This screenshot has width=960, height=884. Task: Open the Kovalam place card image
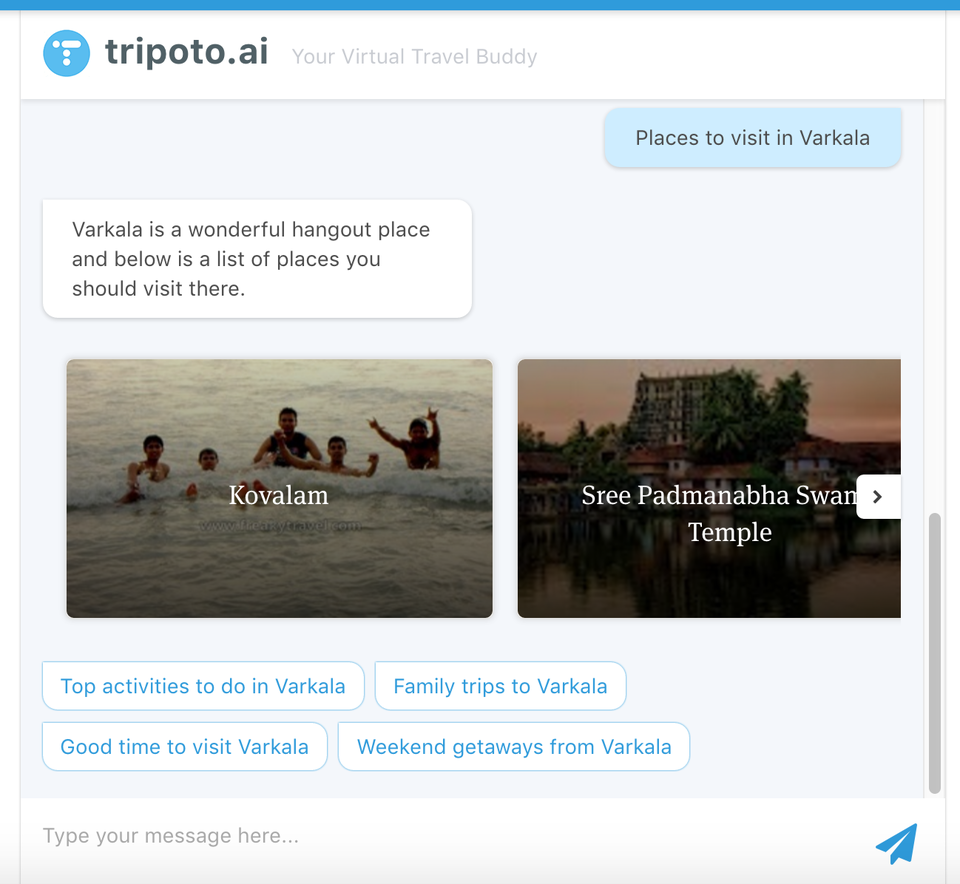click(x=279, y=488)
